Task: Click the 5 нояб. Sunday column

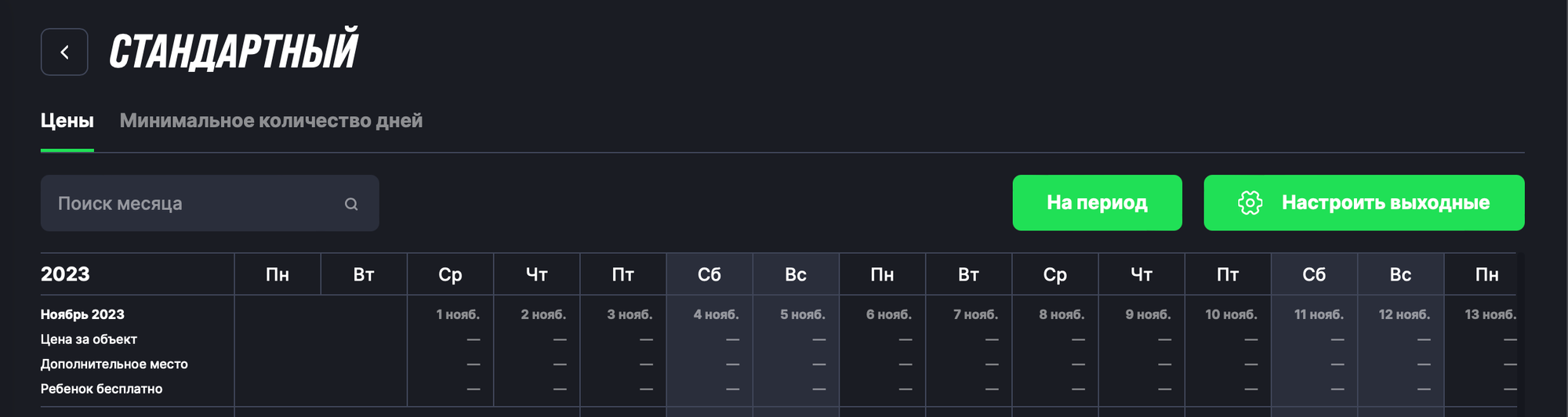Action: [x=802, y=314]
